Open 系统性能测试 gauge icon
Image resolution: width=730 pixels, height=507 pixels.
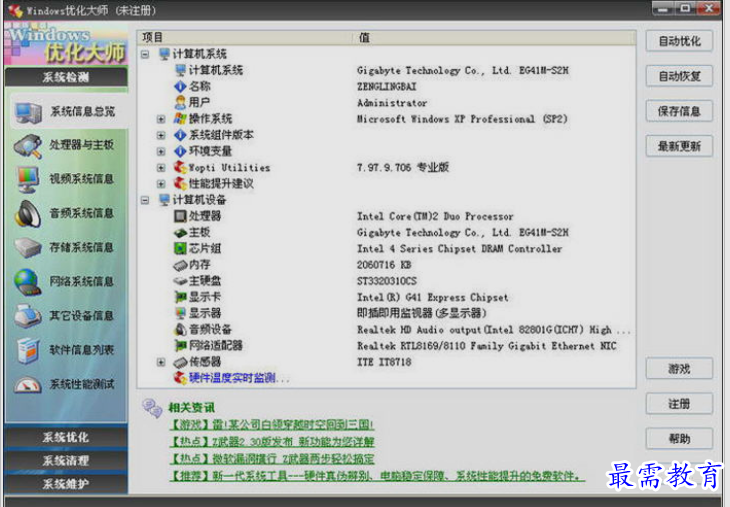28,385
